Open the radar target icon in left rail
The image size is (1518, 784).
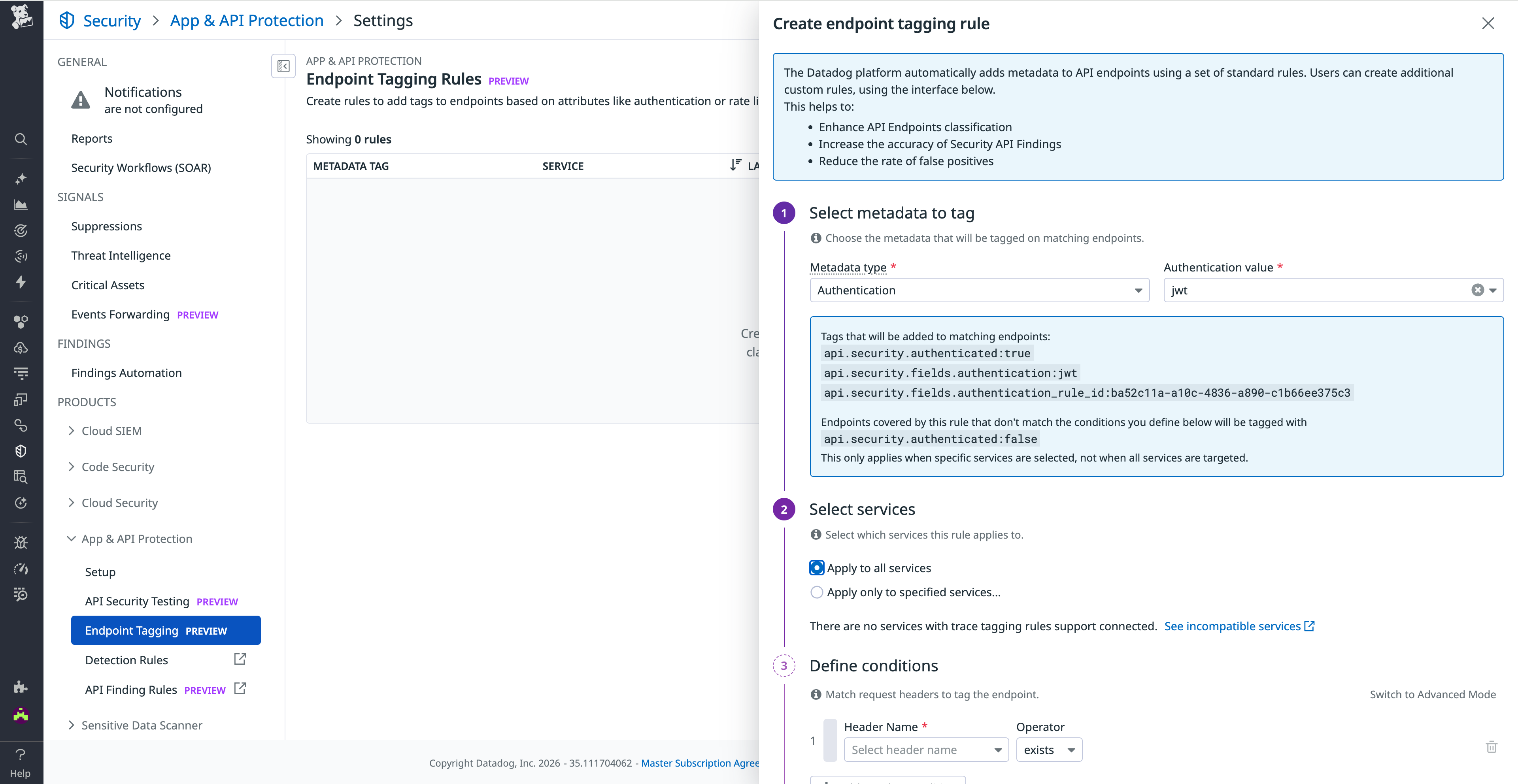[21, 230]
